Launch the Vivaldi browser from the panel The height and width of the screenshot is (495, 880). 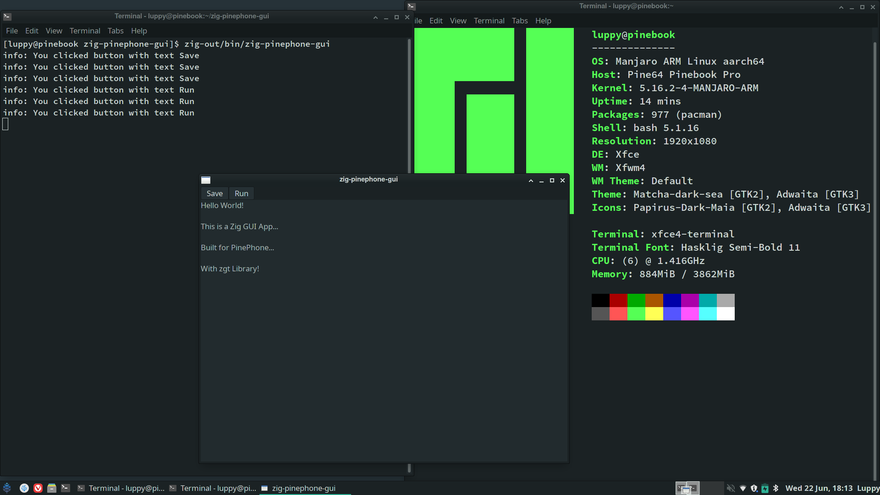pyautogui.click(x=38, y=488)
